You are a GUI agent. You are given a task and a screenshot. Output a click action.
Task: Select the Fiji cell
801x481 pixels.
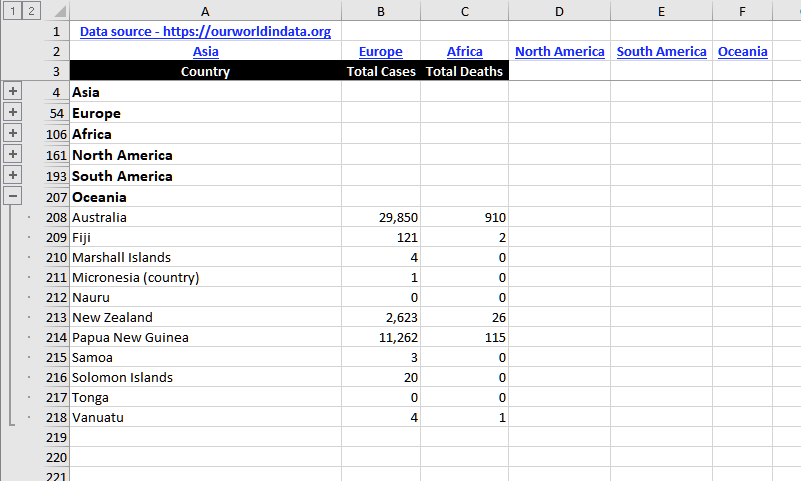click(x=205, y=237)
